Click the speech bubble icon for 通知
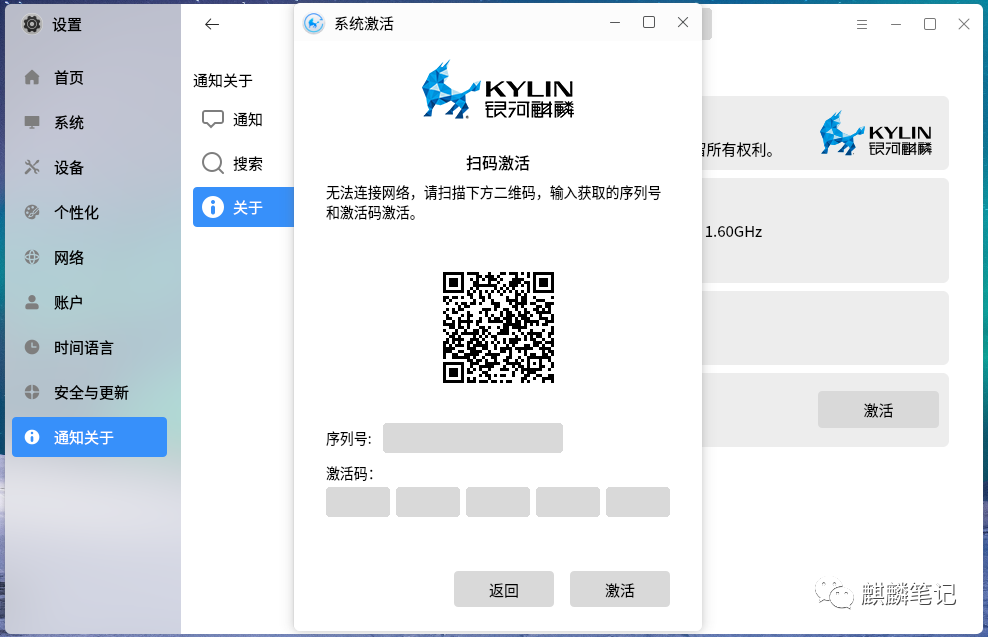Screen dimensions: 988x637 [212, 119]
